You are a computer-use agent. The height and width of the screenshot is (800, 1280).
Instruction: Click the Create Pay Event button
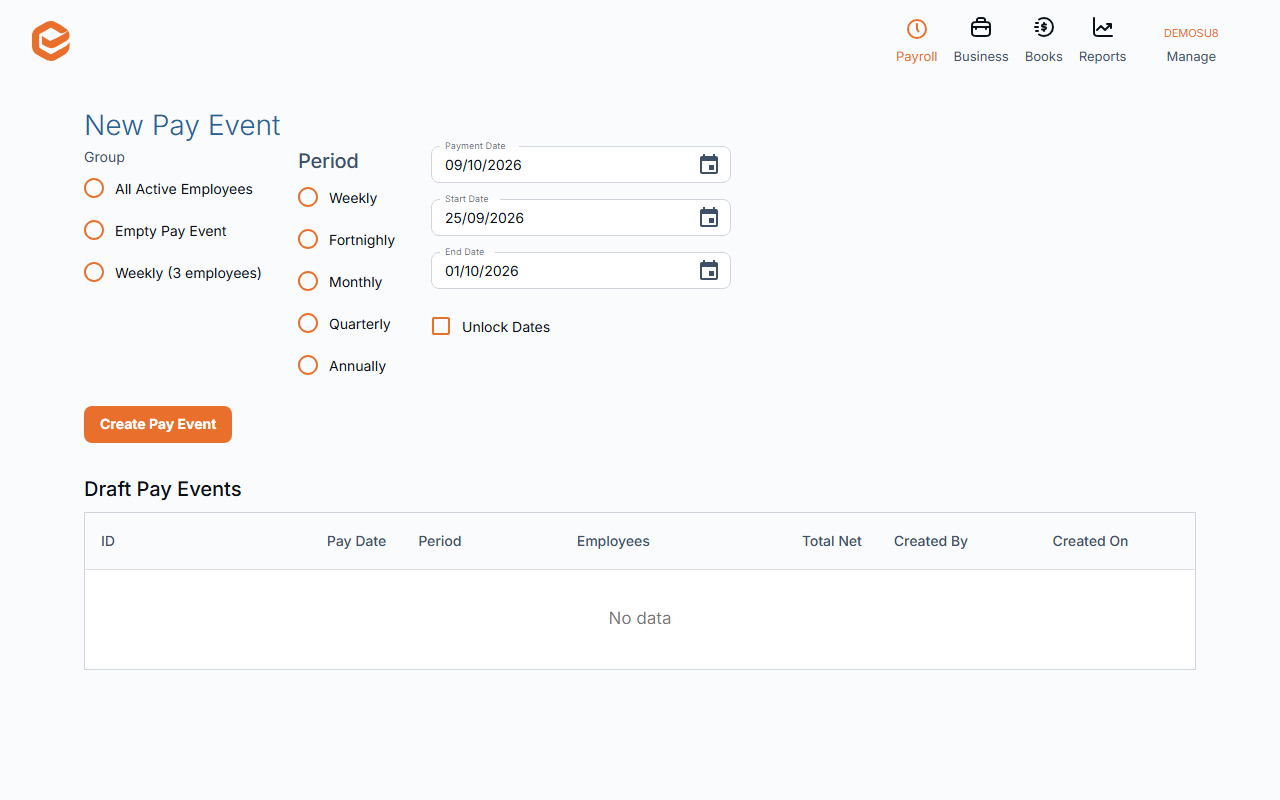(158, 424)
